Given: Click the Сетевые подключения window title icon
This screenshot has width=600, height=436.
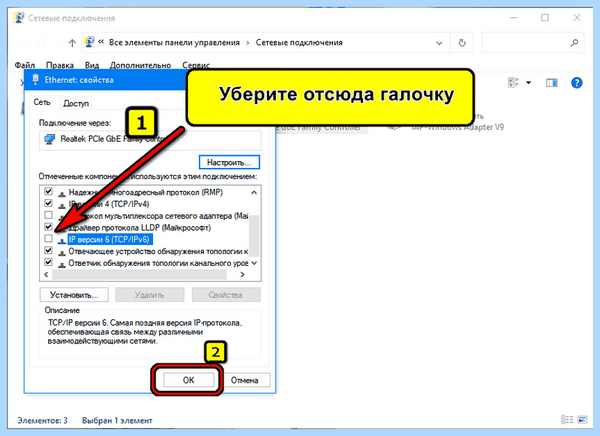Looking at the screenshot, I should coord(19,18).
